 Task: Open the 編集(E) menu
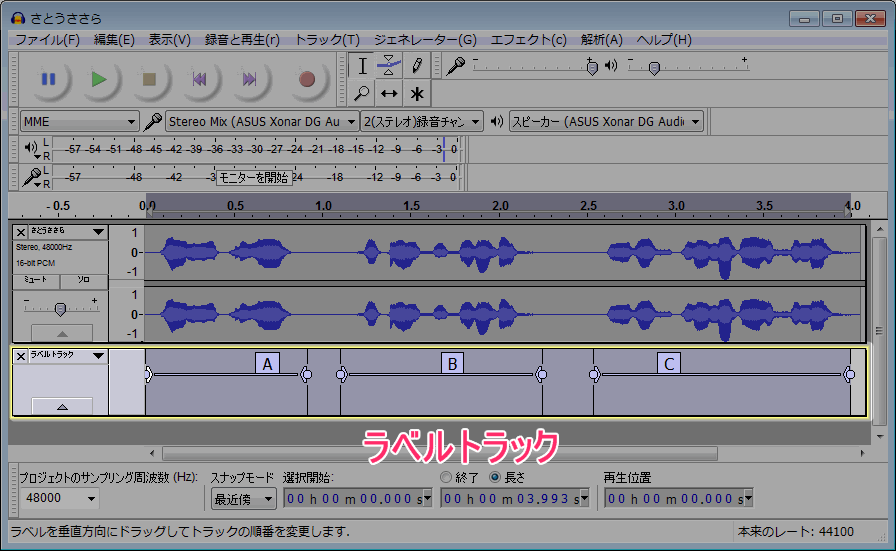(x=114, y=39)
